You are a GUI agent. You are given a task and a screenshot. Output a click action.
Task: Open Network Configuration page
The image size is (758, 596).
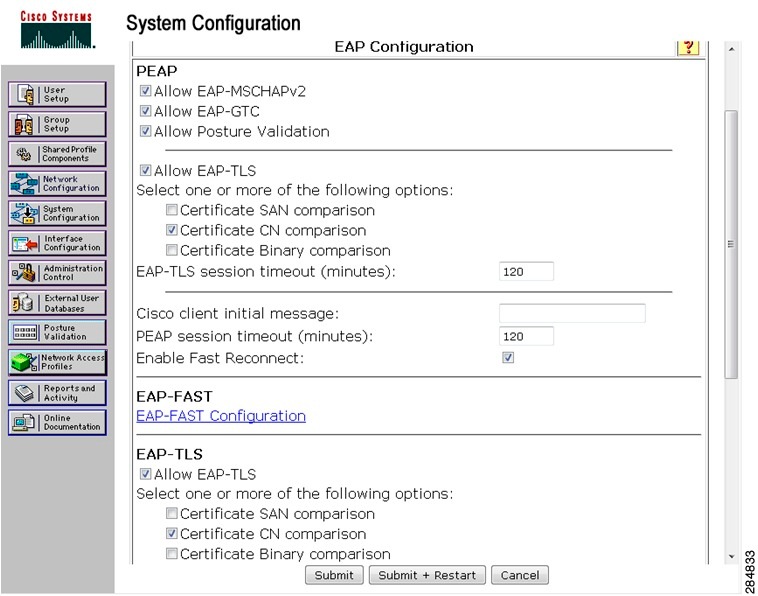click(x=57, y=184)
